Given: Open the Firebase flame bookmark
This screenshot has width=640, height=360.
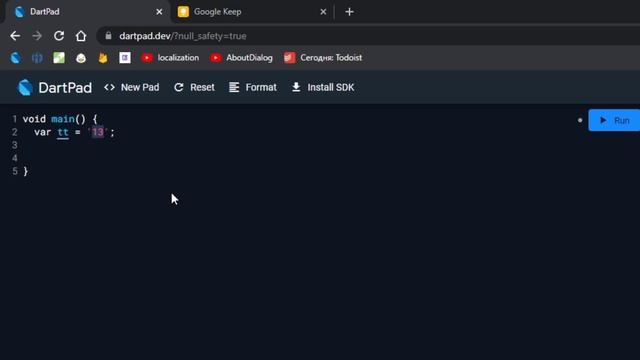Looking at the screenshot, I should click(103, 58).
